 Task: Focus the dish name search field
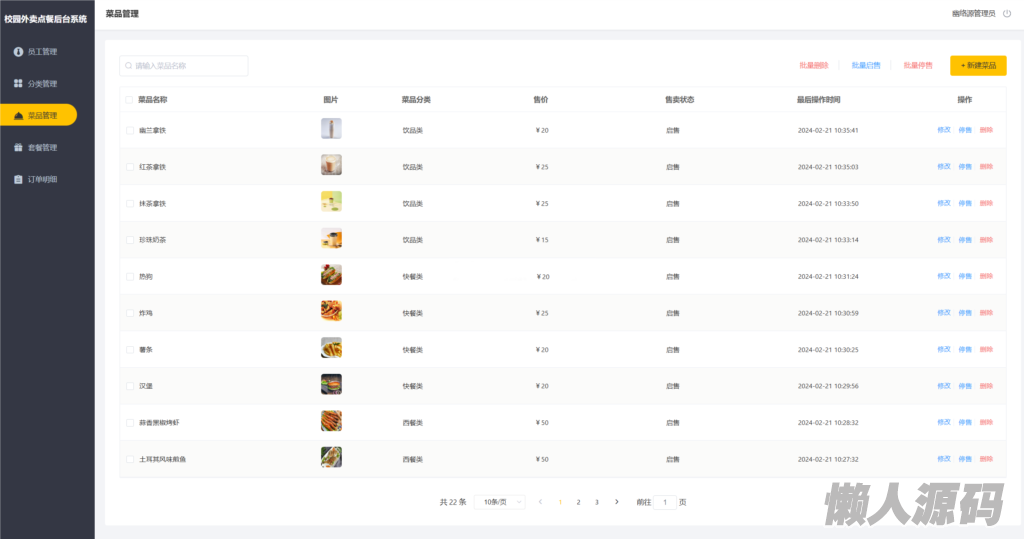pos(184,65)
